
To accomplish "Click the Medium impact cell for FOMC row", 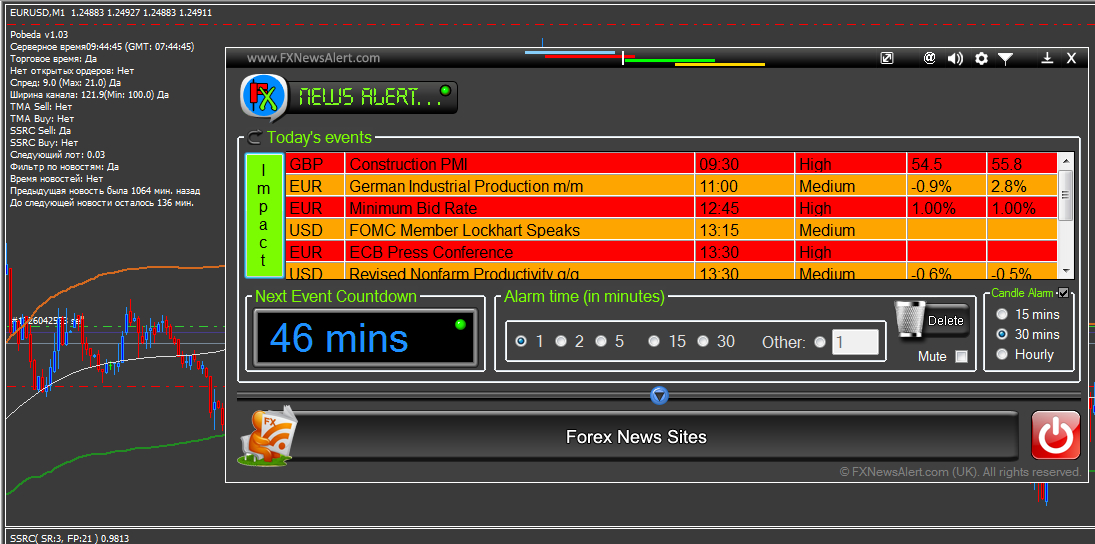I will tap(850, 230).
